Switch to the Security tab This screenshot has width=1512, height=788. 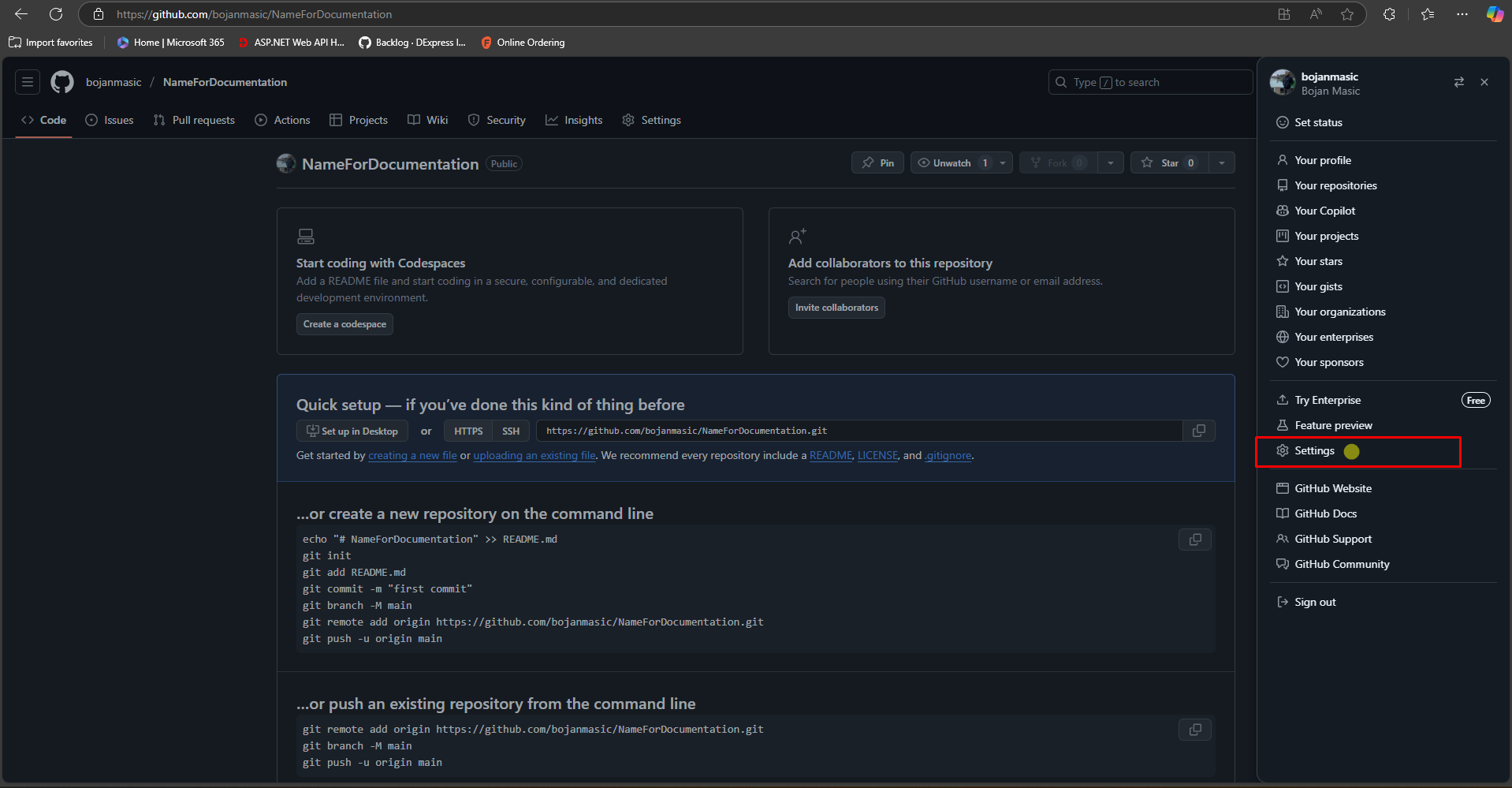[497, 120]
